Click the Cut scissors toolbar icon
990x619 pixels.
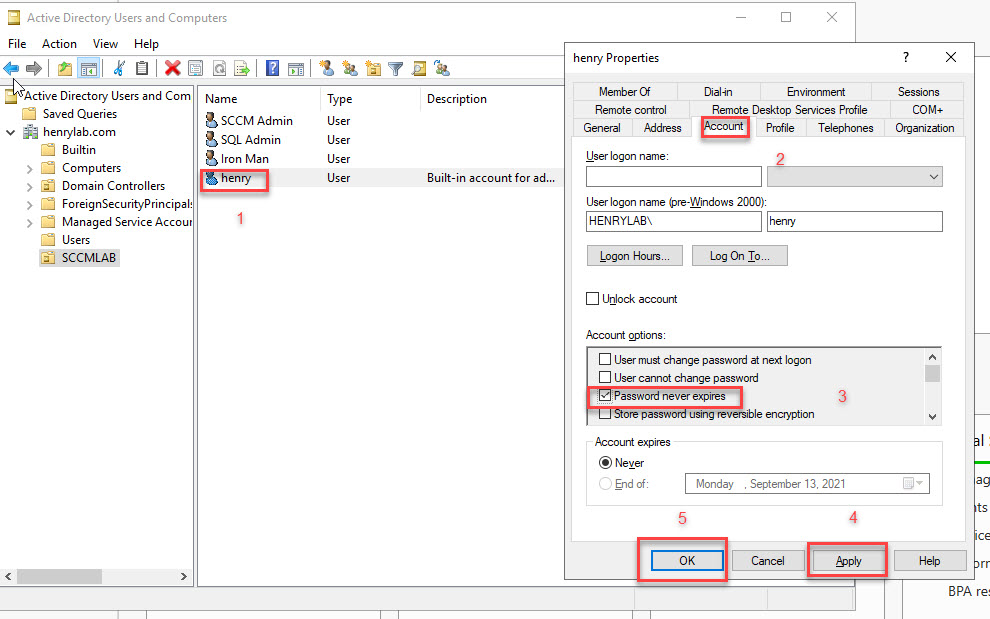pos(119,68)
